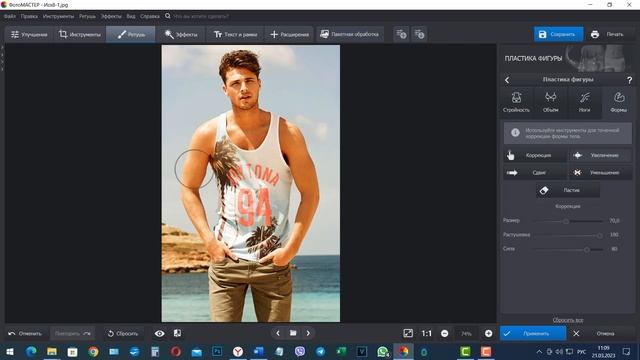This screenshot has height=360, width=640.
Task: Select the Стройность body mode
Action: click(x=516, y=102)
